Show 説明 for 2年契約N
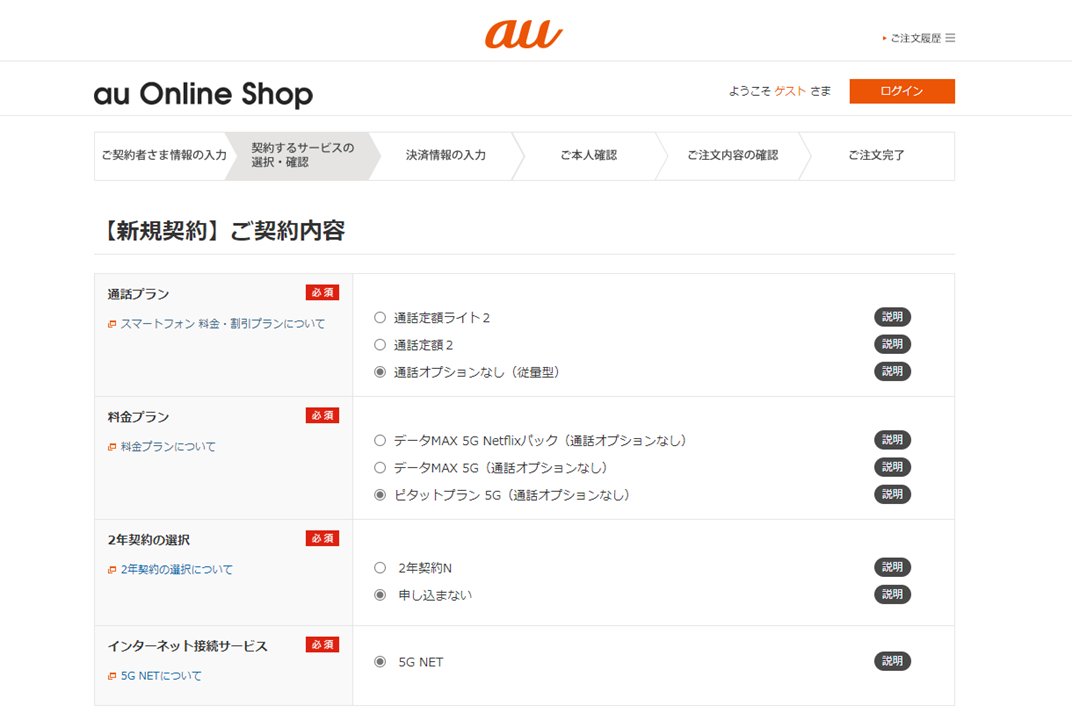Viewport: 1072px width, 720px height. tap(892, 567)
